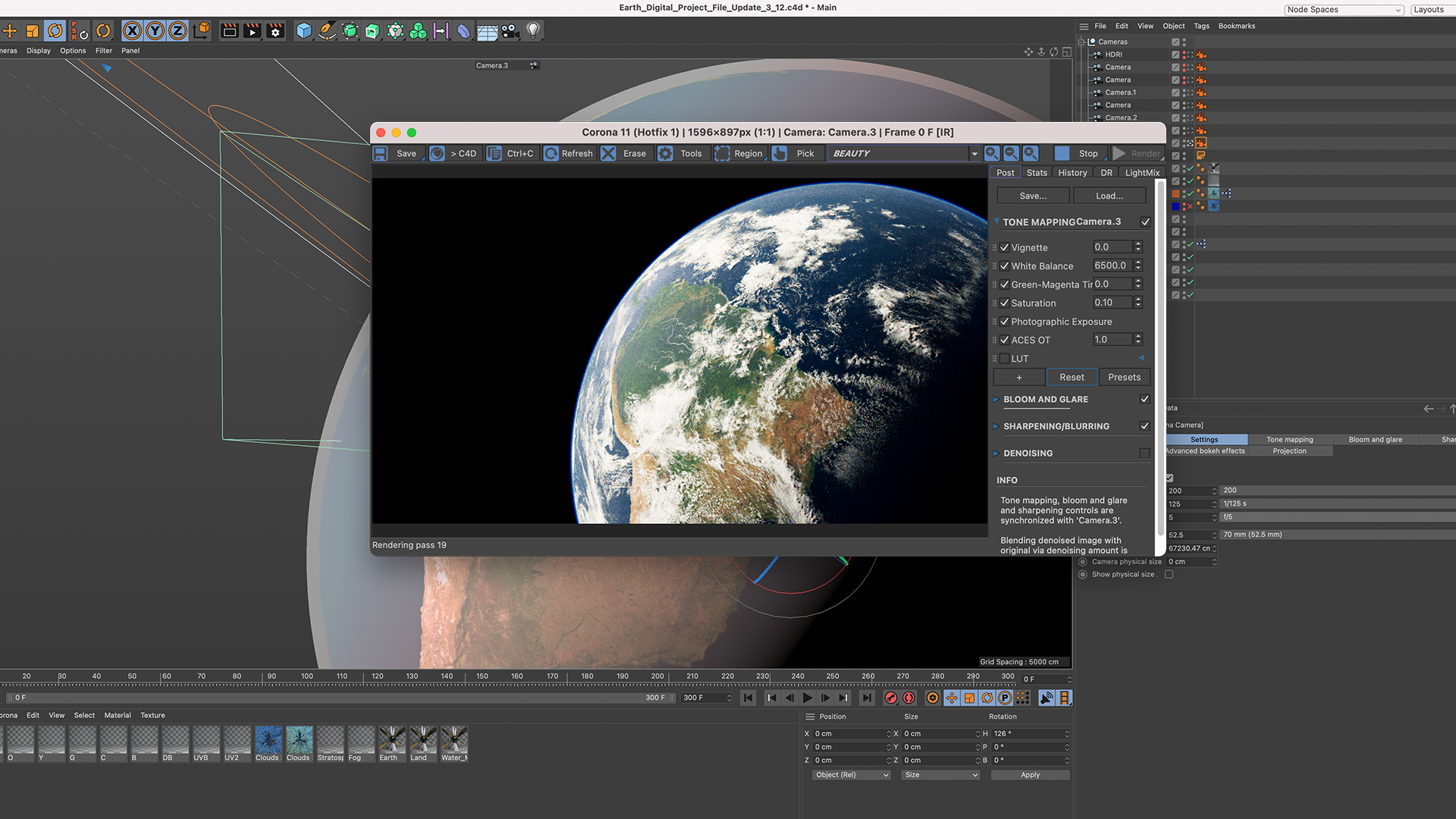Viewport: 1456px width, 819px height.
Task: Click the Load tone mapping settings button
Action: pos(1107,196)
